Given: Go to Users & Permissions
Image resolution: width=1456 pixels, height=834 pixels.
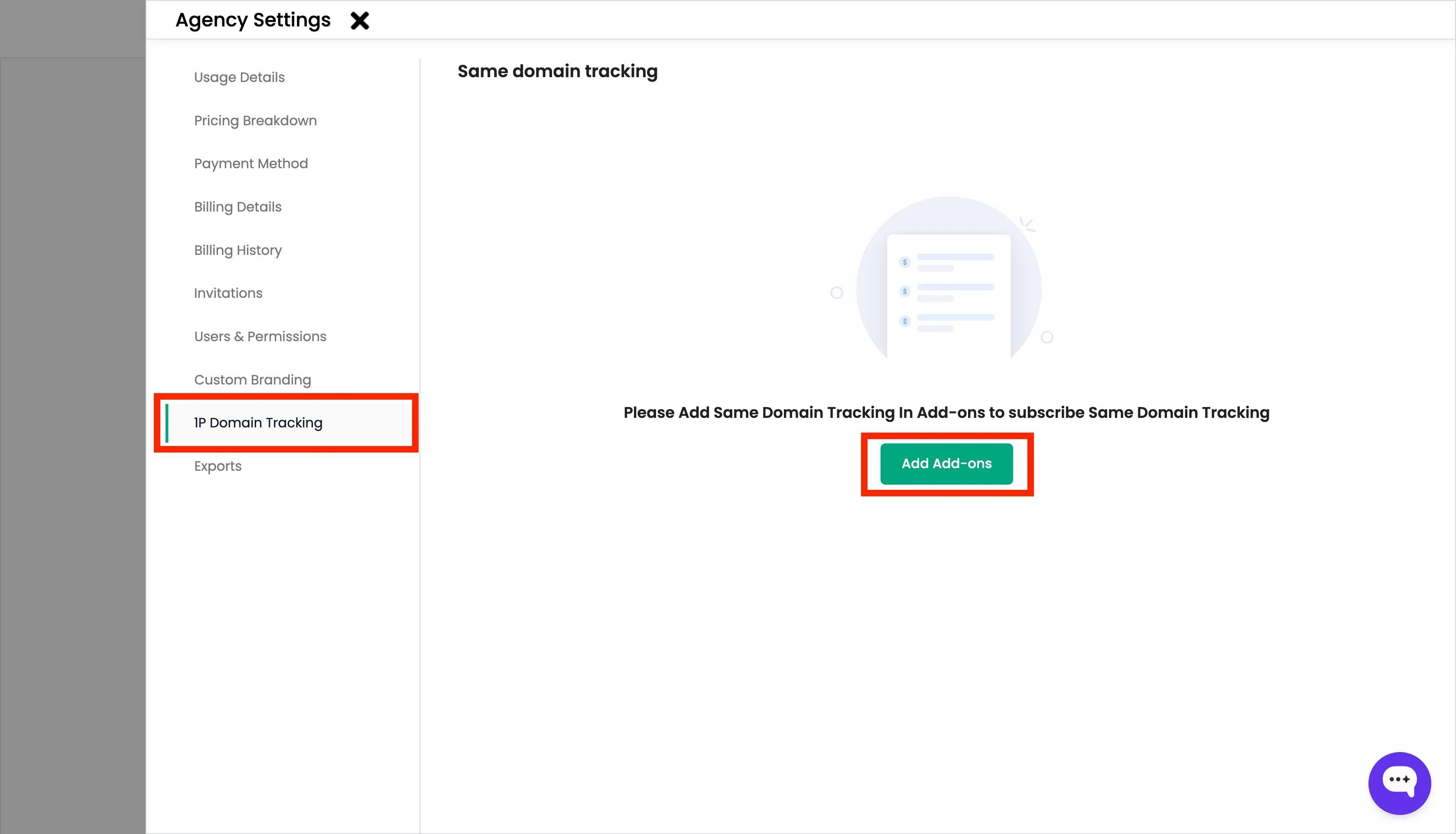Looking at the screenshot, I should [x=260, y=336].
